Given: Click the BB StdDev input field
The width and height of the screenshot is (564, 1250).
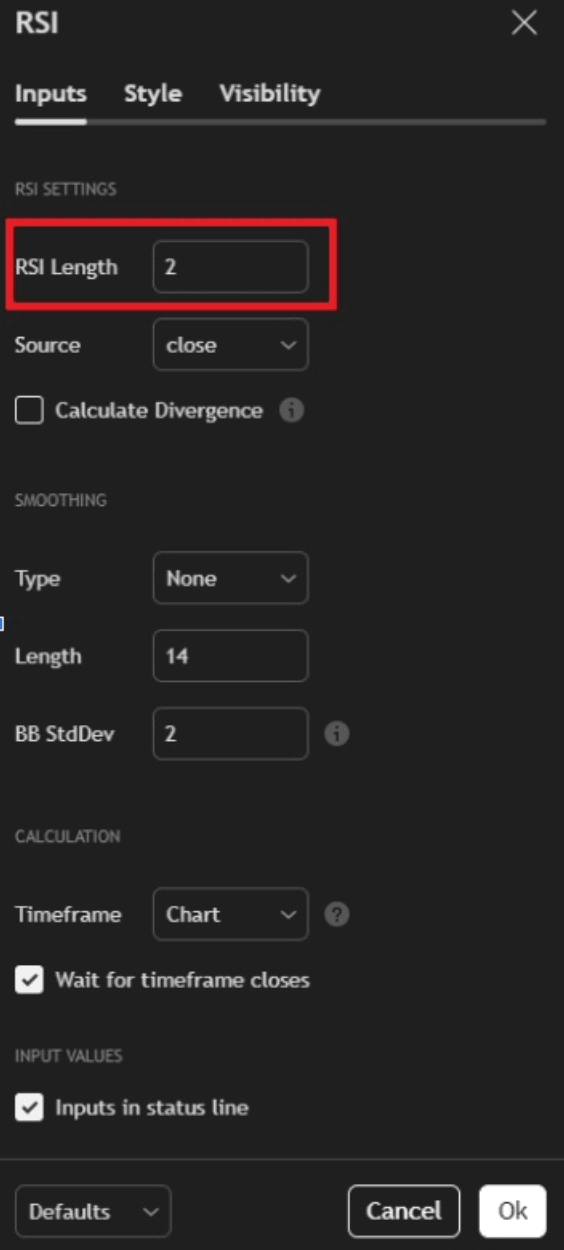Looking at the screenshot, I should [231, 734].
